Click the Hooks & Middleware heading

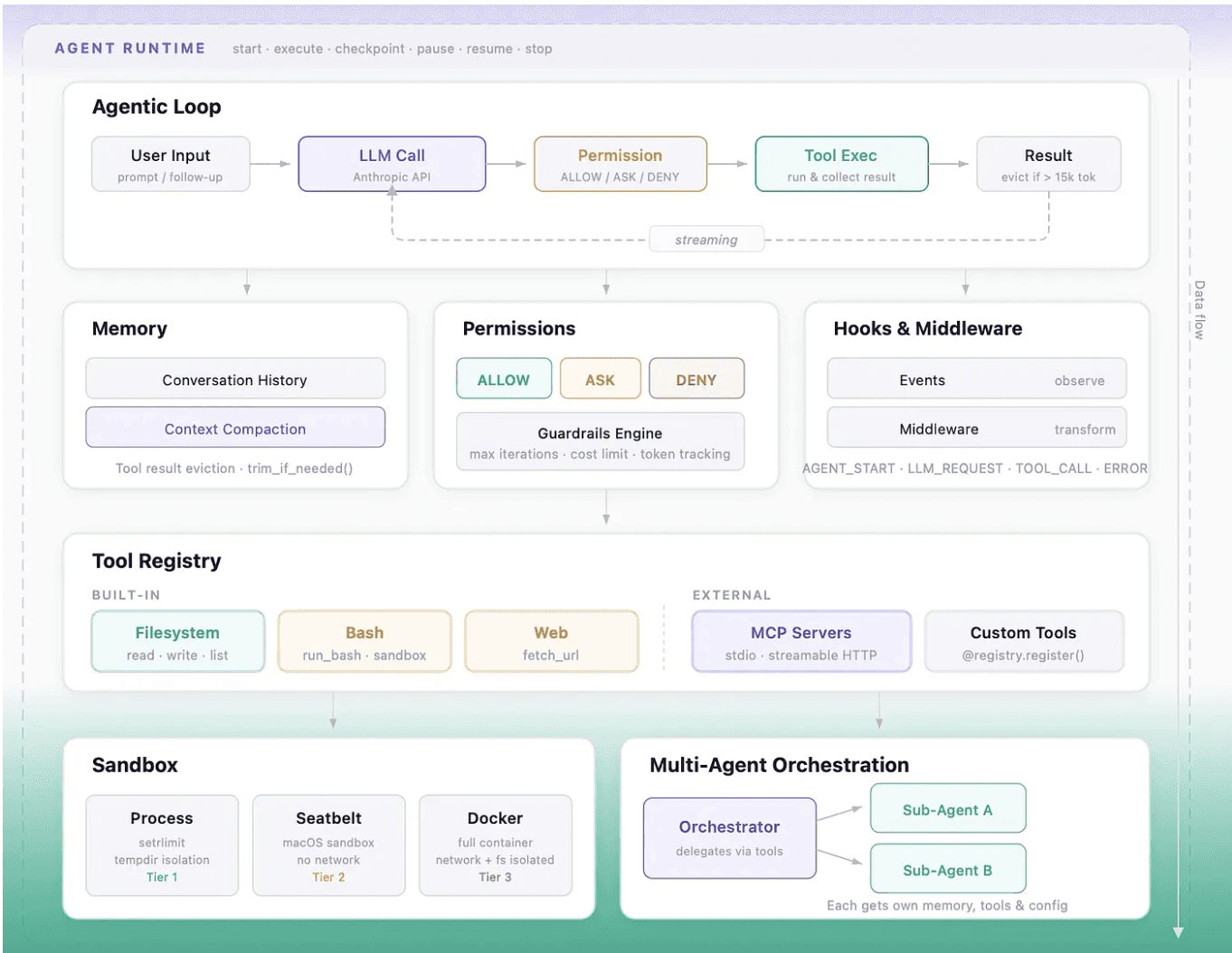point(928,328)
